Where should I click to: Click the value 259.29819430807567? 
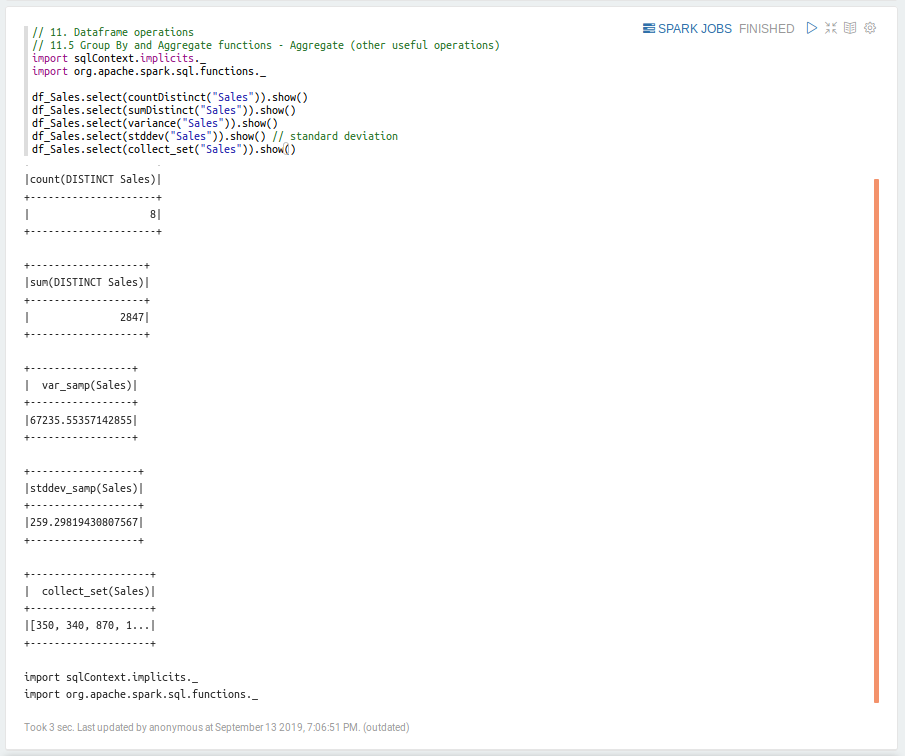pyautogui.click(x=84, y=522)
